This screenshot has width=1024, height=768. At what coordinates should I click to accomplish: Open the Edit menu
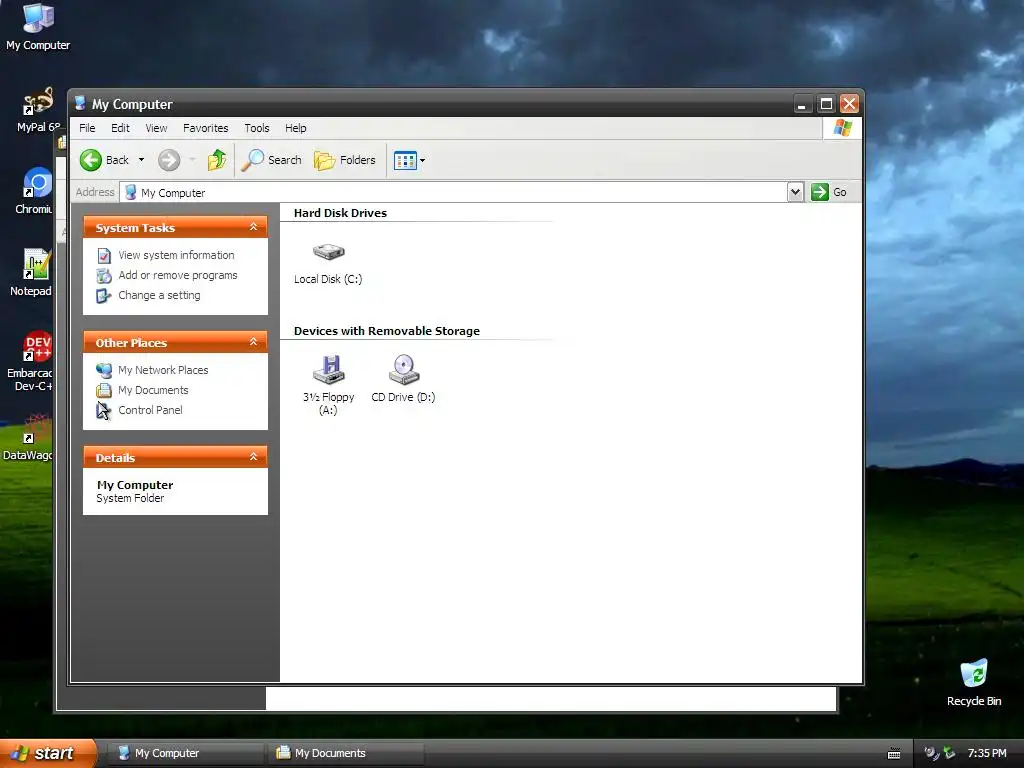point(120,128)
